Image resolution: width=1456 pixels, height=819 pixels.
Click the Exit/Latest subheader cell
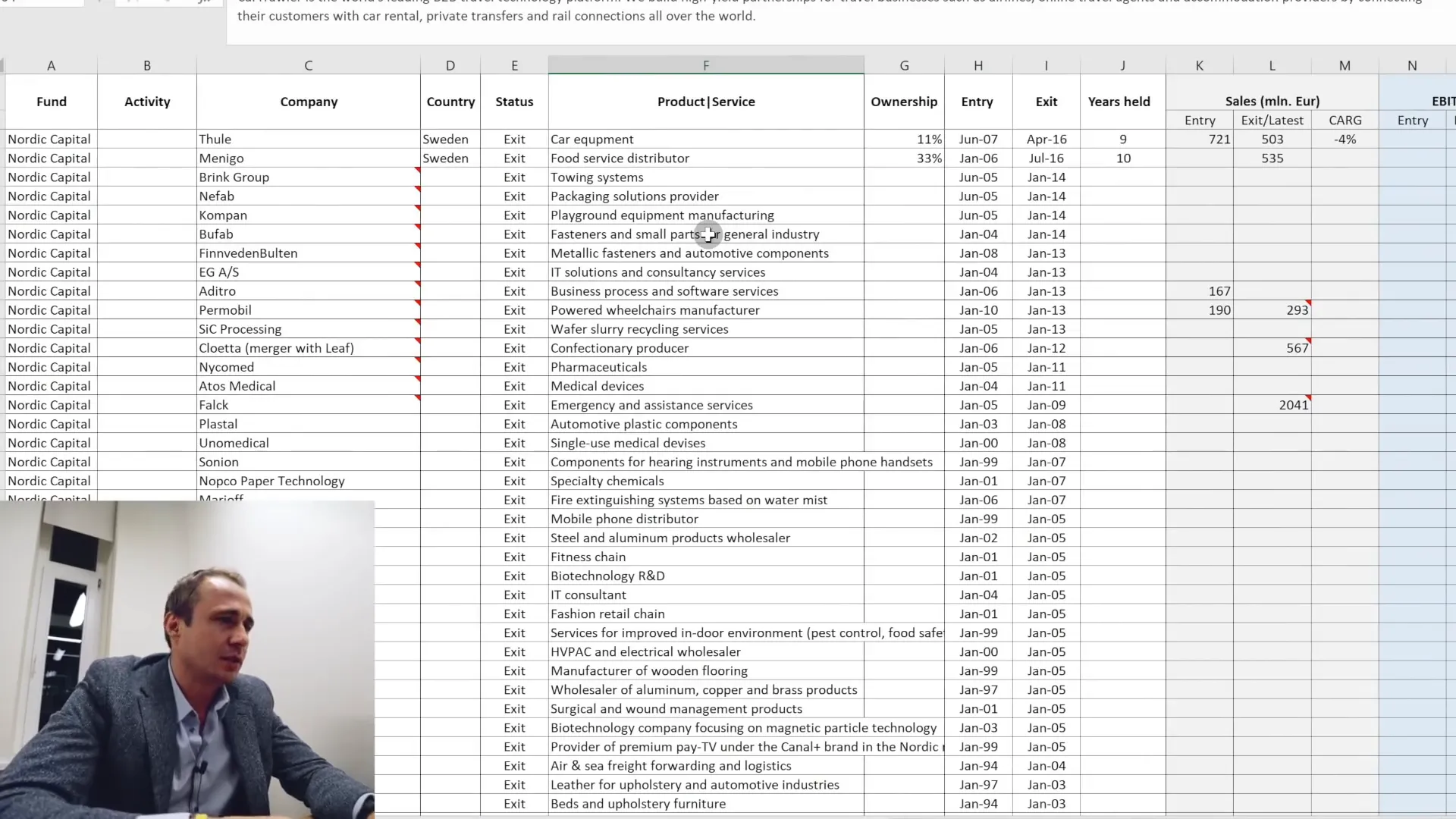click(x=1272, y=120)
